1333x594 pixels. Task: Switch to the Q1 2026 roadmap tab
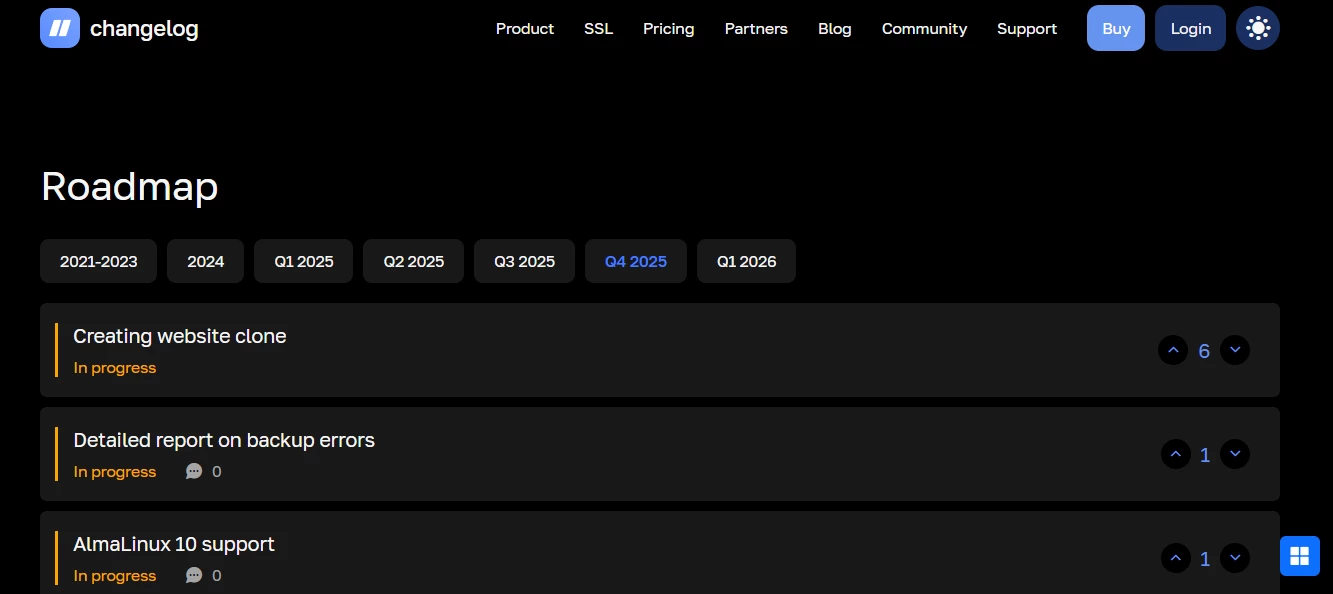point(746,261)
